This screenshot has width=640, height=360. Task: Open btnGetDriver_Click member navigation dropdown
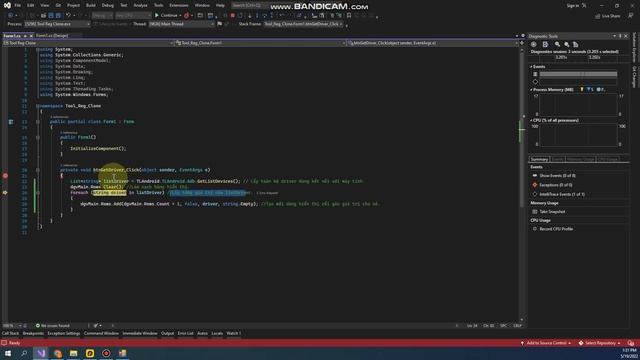[433, 43]
